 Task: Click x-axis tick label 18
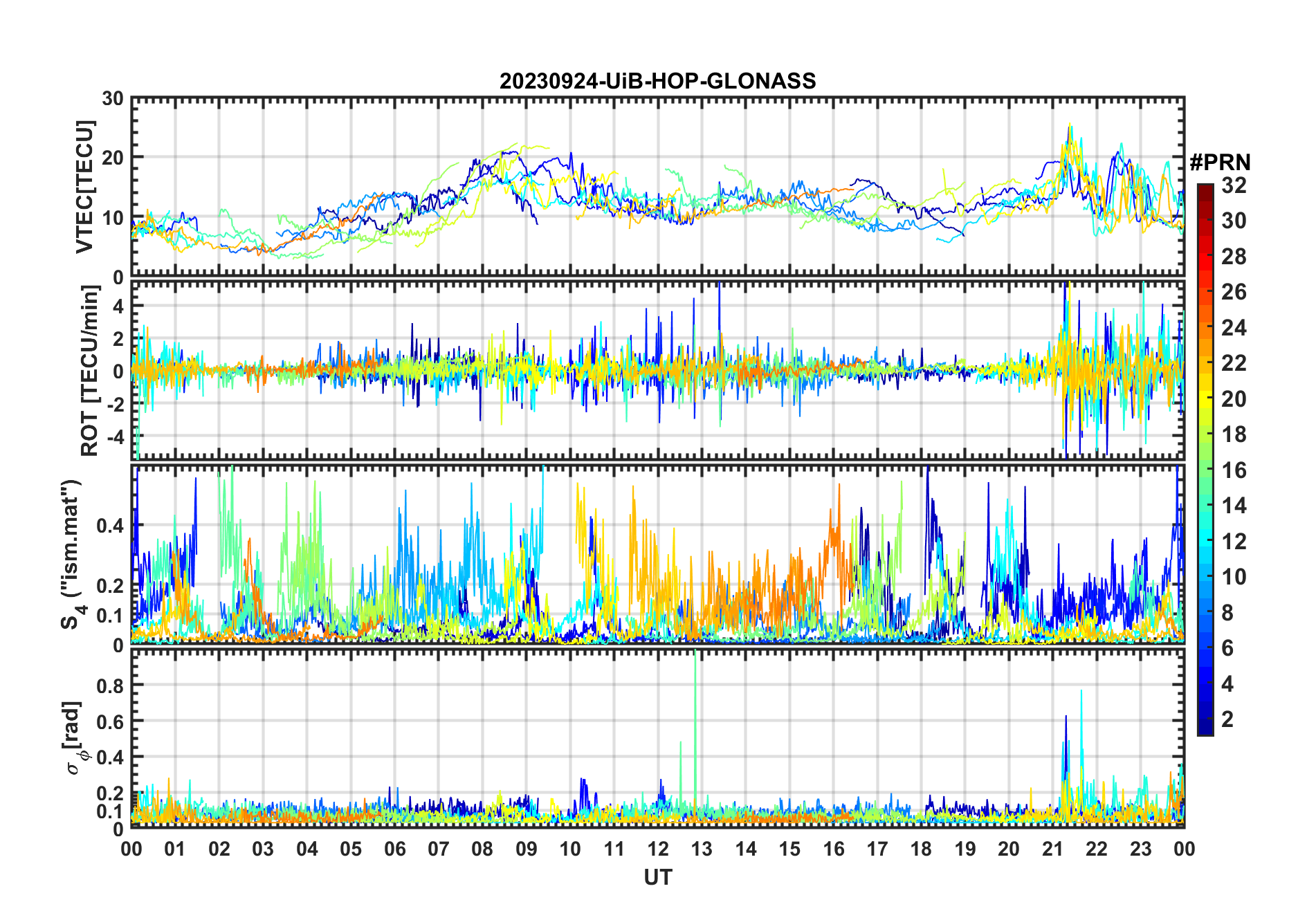(921, 849)
